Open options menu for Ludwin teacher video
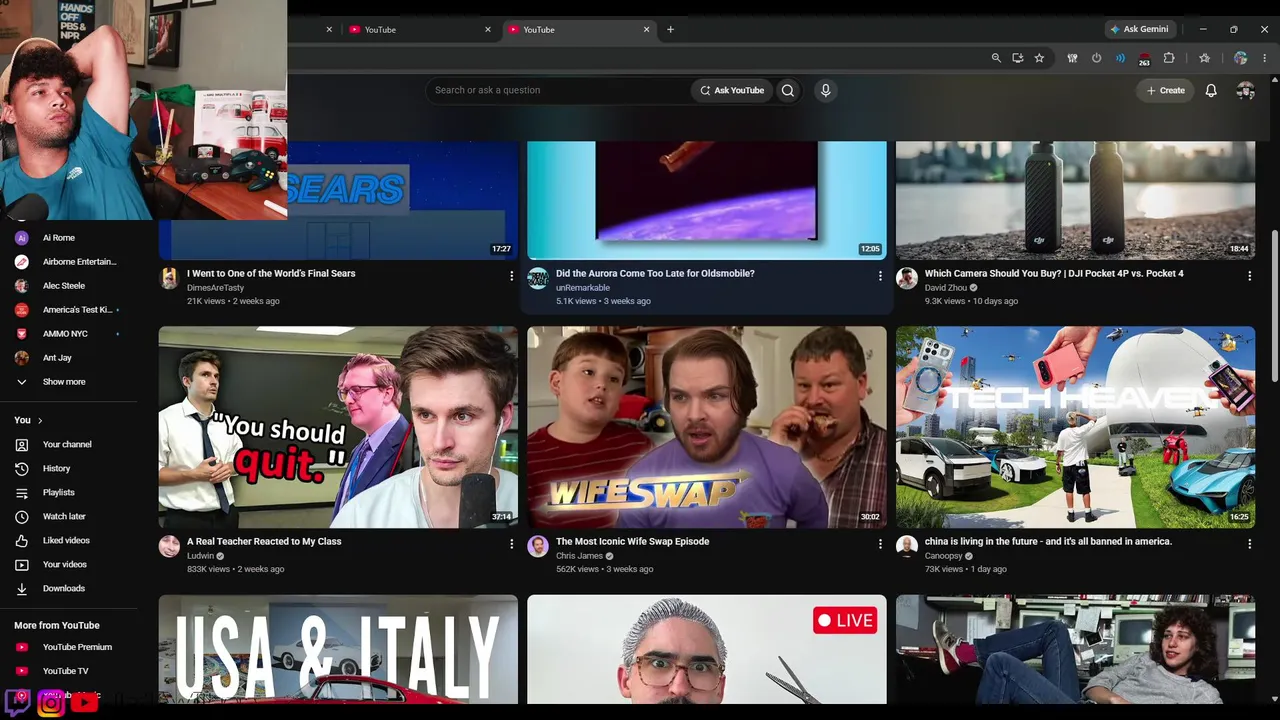The image size is (1280, 720). pyautogui.click(x=511, y=543)
